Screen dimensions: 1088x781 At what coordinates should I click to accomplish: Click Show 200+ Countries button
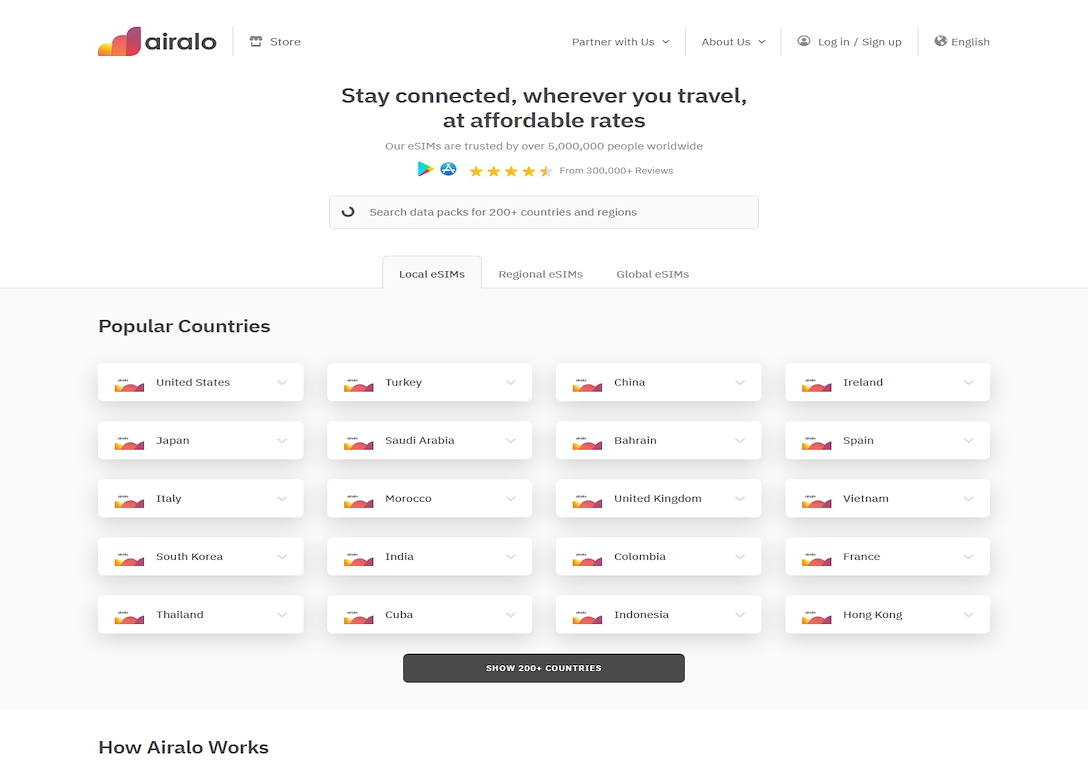click(543, 668)
